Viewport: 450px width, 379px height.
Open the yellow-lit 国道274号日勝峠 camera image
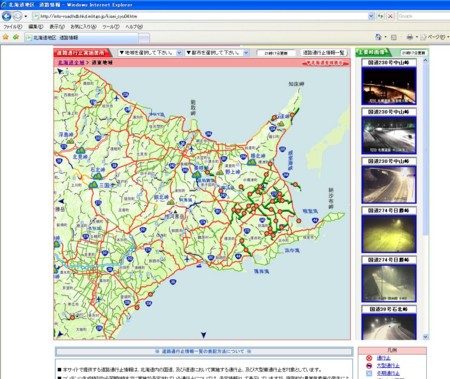coord(389,233)
